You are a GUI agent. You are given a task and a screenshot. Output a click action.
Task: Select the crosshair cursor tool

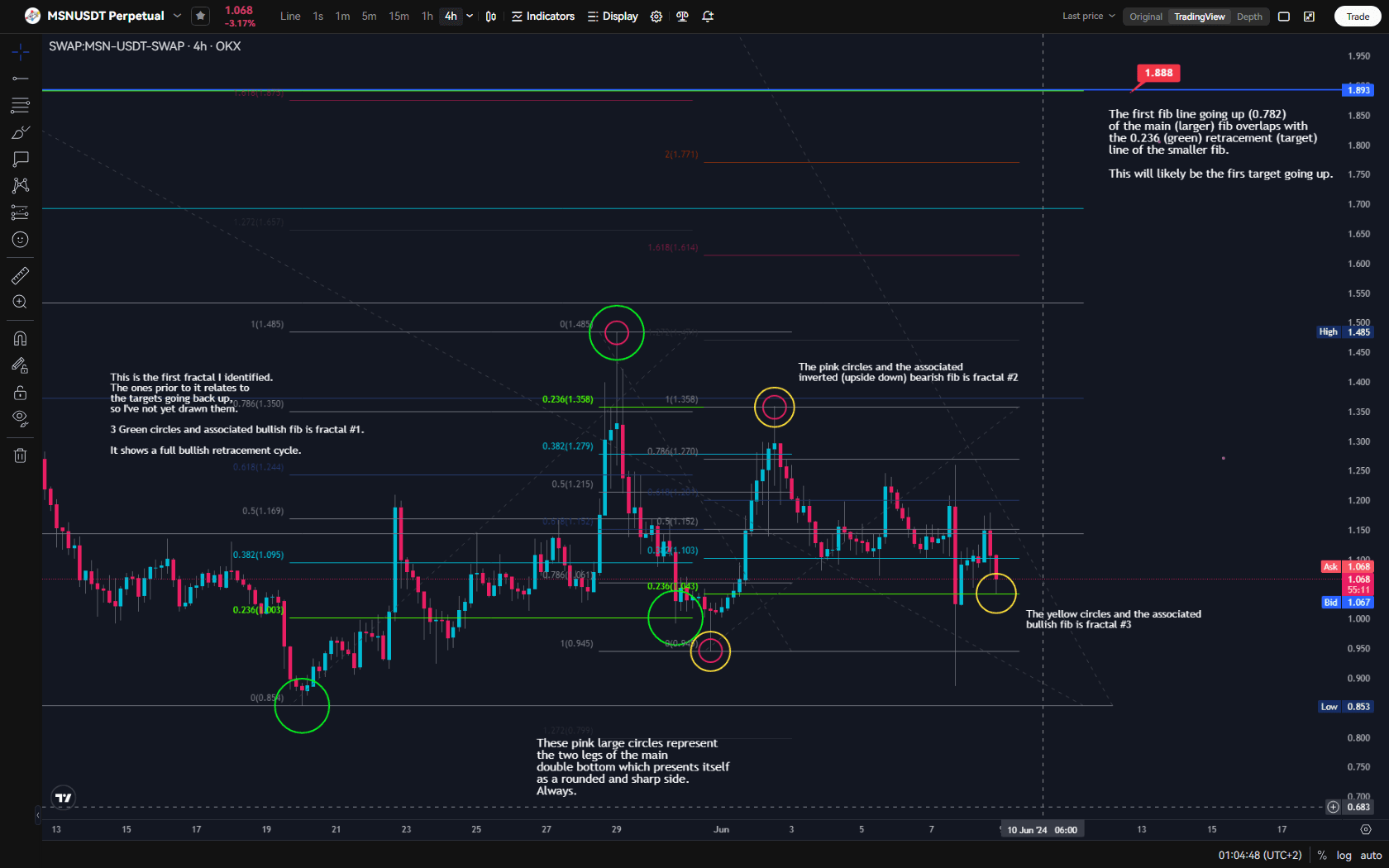coord(21,52)
